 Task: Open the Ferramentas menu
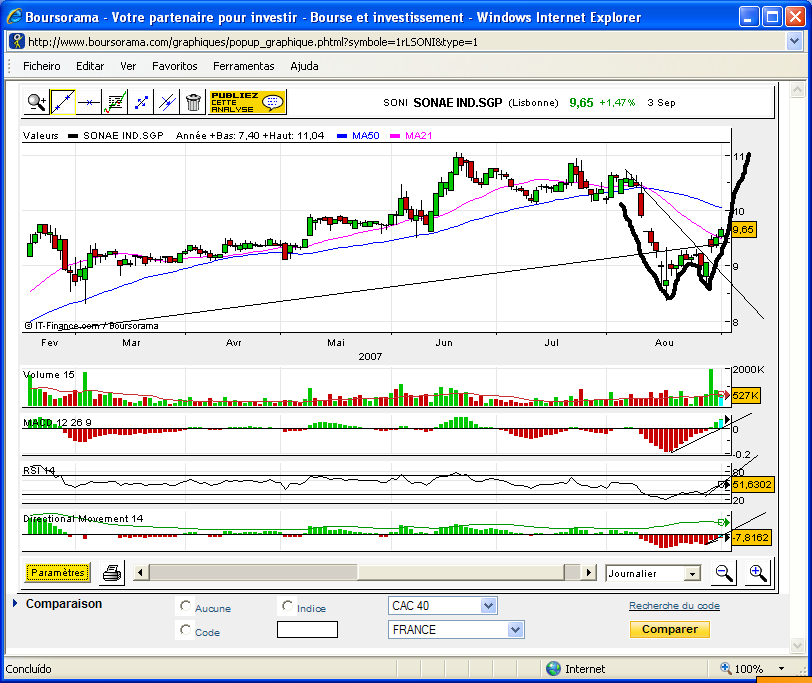pos(243,66)
